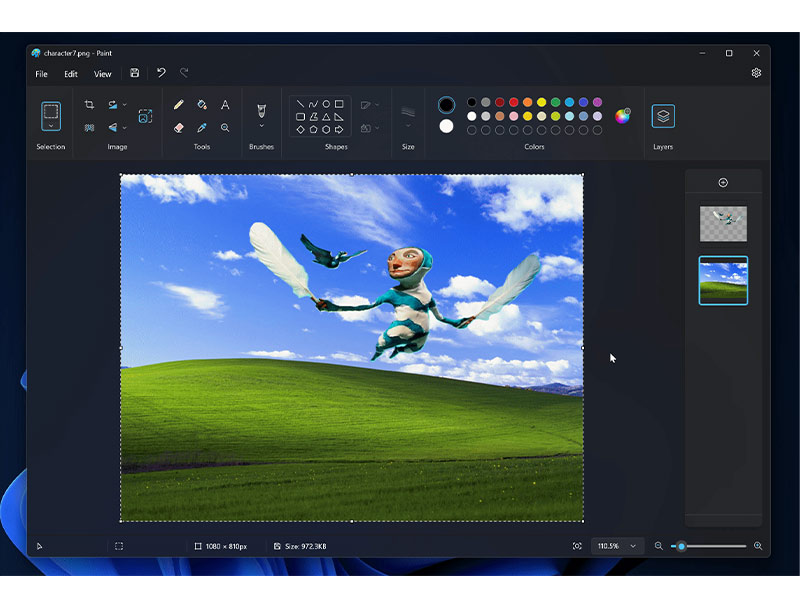Choose the square-cornered Rectangle shape
800x600 pixels.
click(x=339, y=104)
